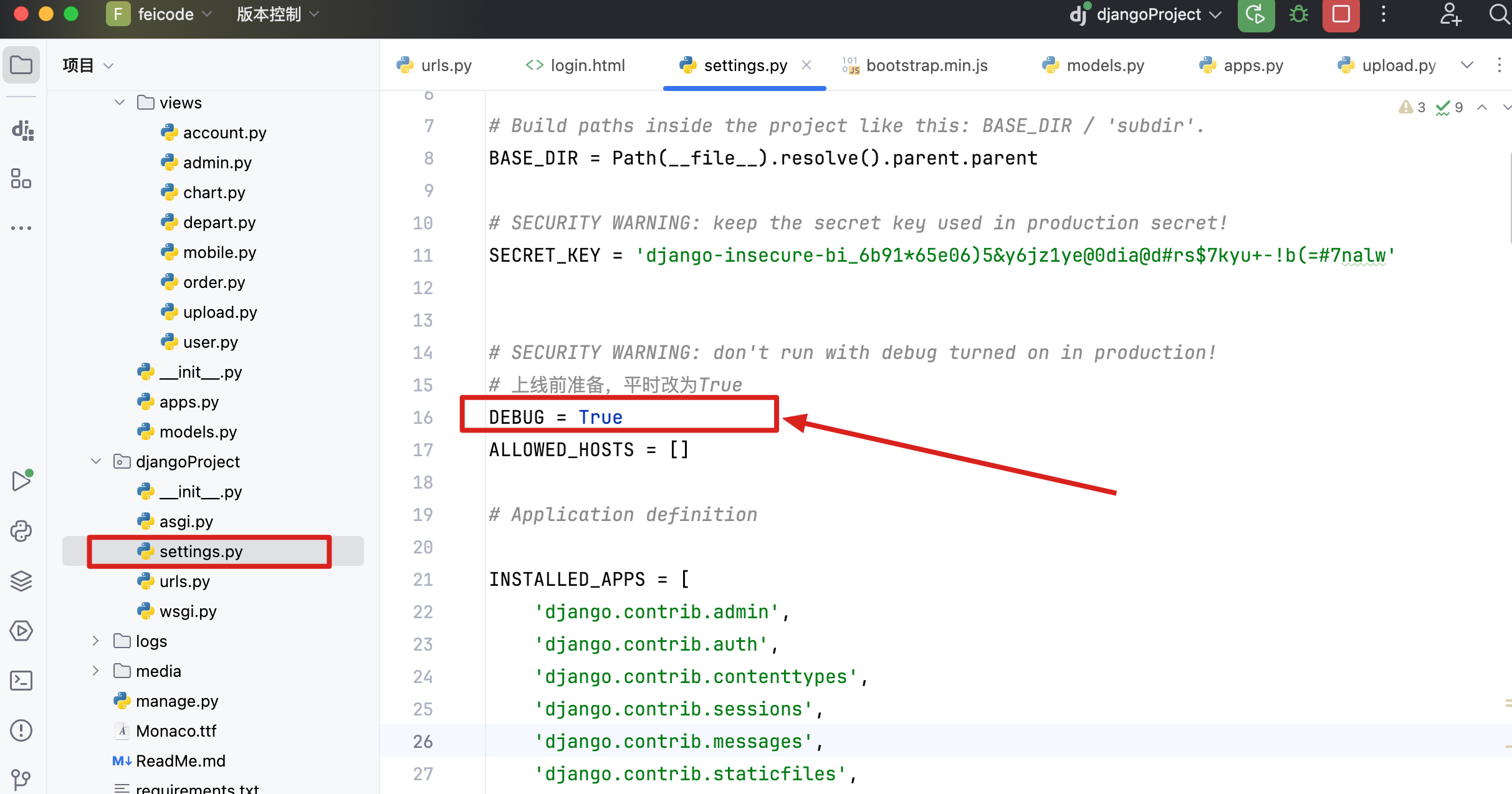
Task: Open the Python Console sidebar icon
Action: pyautogui.click(x=21, y=531)
